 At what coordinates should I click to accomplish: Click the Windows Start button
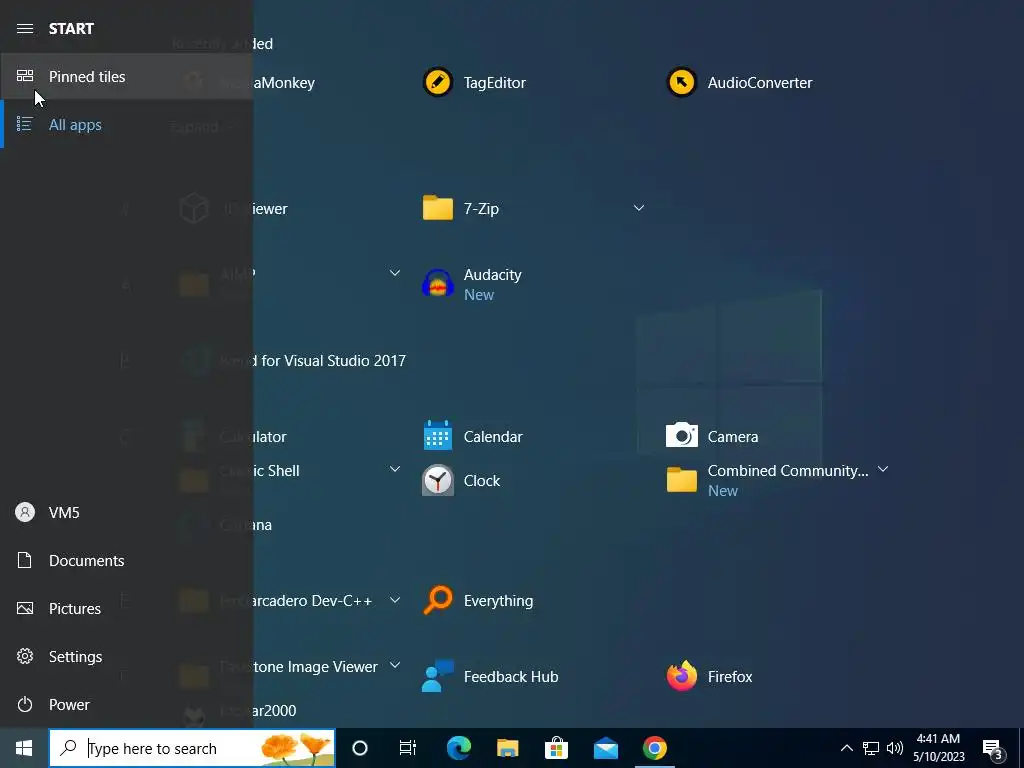pos(24,748)
